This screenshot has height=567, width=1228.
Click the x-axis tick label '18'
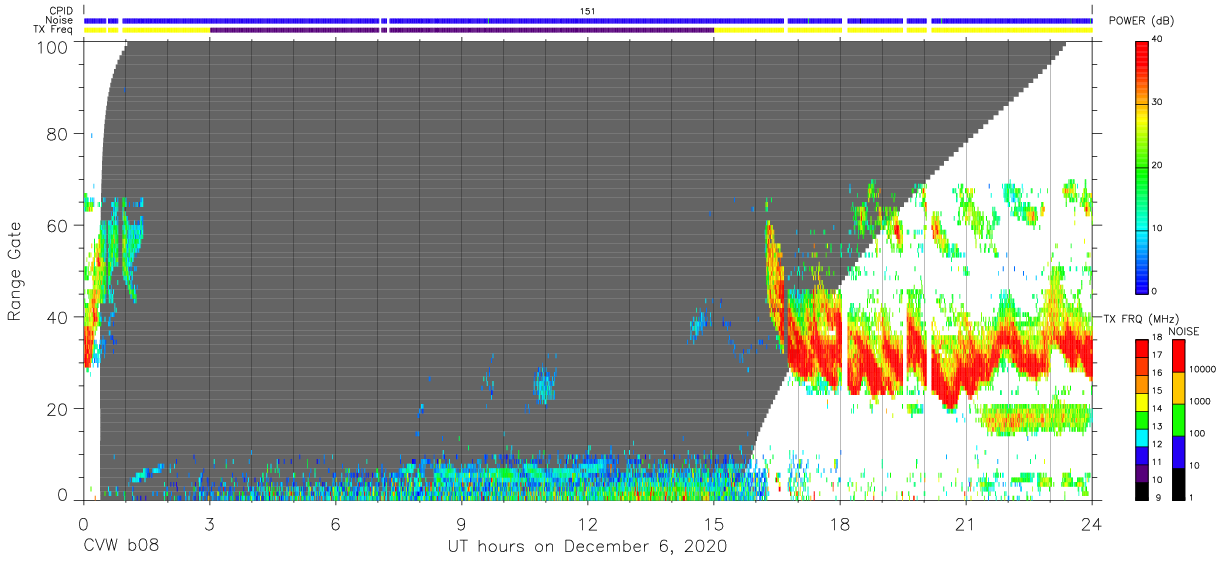pyautogui.click(x=840, y=523)
